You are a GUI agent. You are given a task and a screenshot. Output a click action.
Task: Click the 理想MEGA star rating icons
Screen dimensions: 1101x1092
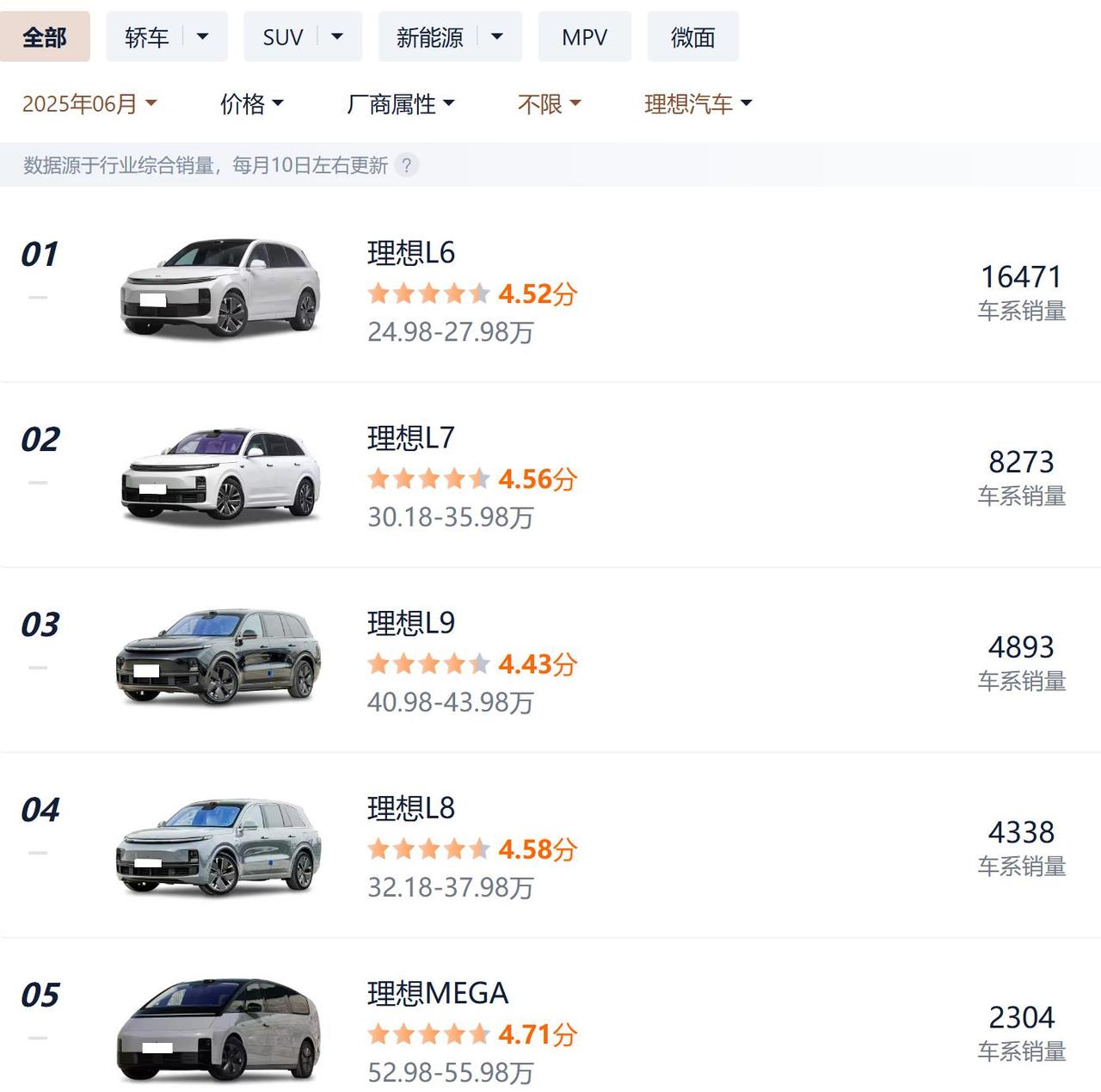point(428,1033)
